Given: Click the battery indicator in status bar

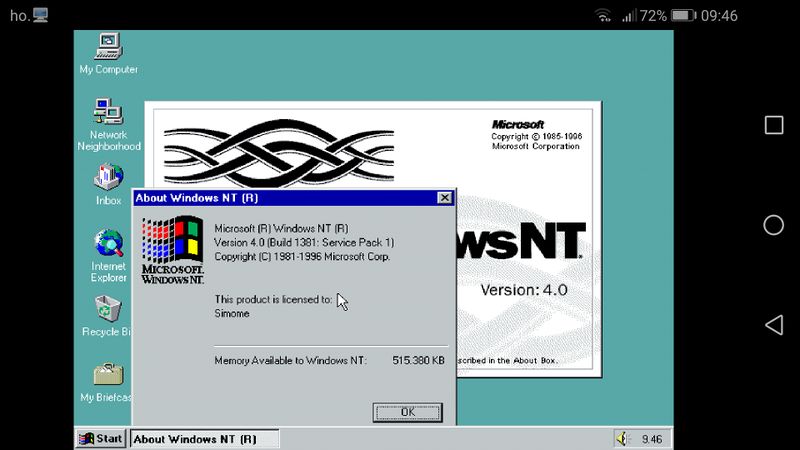Looking at the screenshot, I should 684,16.
